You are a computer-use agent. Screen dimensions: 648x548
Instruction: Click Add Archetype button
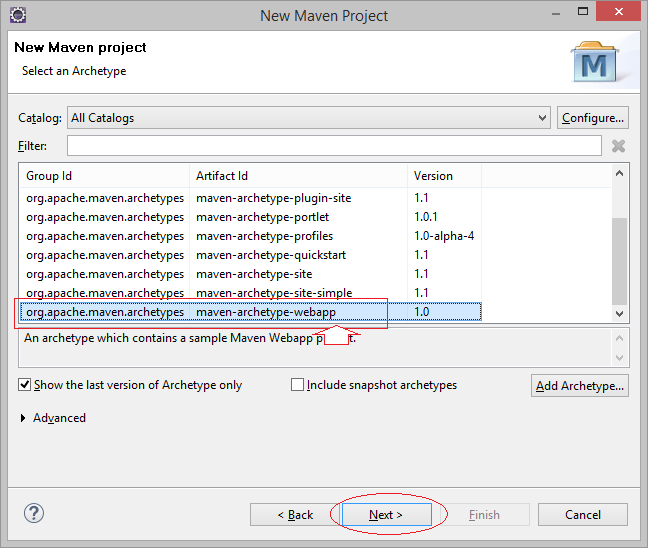pyautogui.click(x=580, y=386)
